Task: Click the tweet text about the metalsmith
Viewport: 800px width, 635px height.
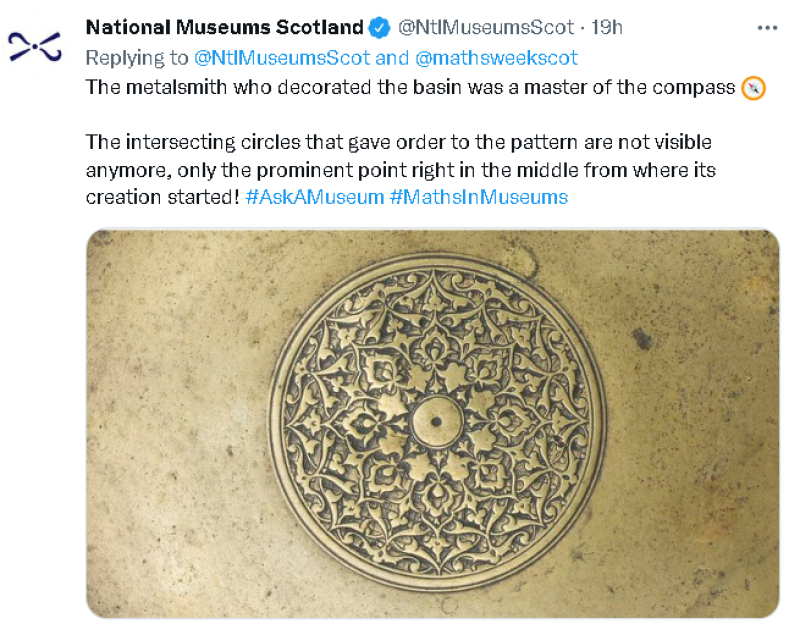Action: (410, 88)
